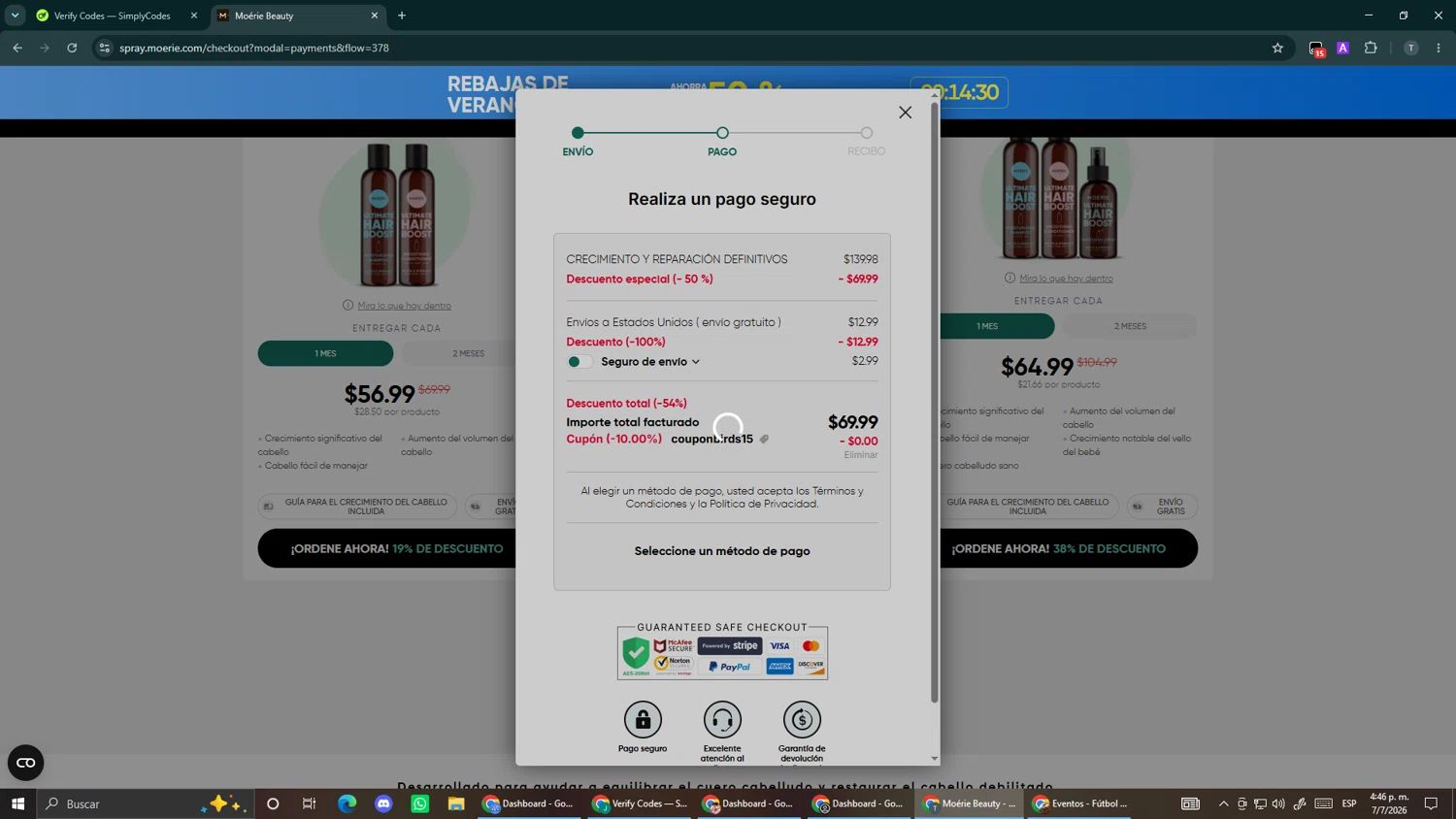Viewport: 1456px width, 819px height.
Task: Select 1 MES on the left product card
Action: point(325,353)
